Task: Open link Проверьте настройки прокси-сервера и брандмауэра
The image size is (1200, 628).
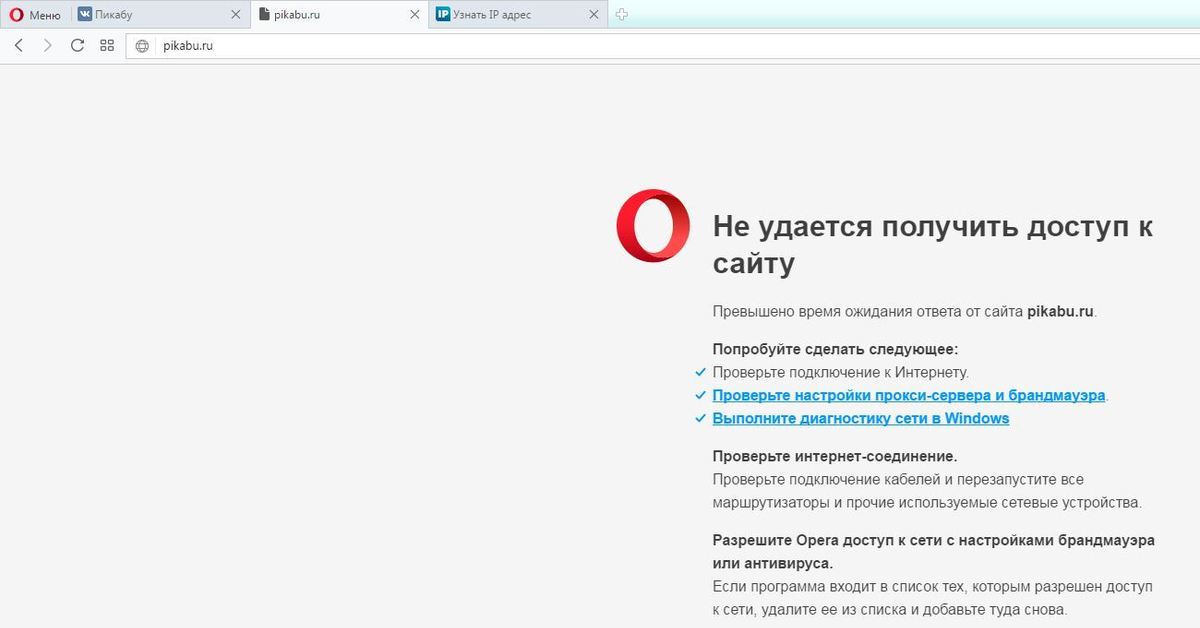Action: click(x=908, y=395)
